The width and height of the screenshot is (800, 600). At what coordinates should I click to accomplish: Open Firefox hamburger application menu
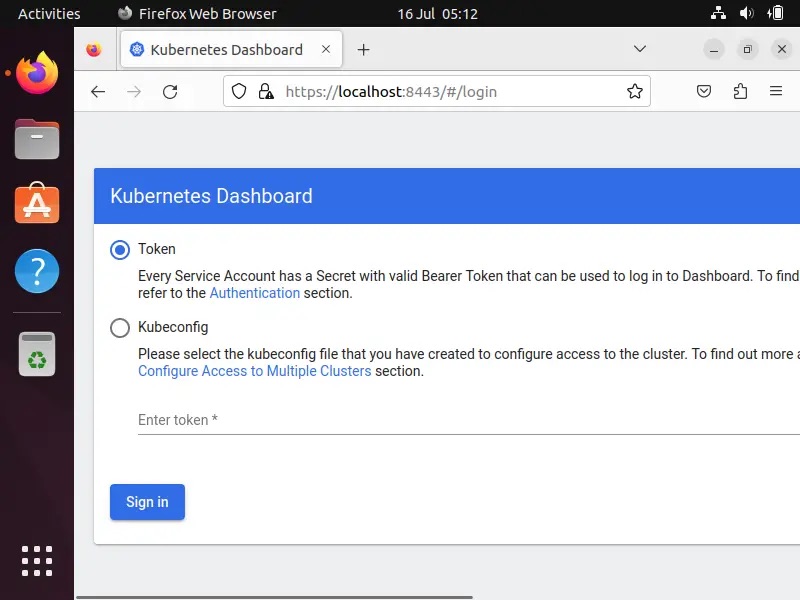(x=776, y=92)
